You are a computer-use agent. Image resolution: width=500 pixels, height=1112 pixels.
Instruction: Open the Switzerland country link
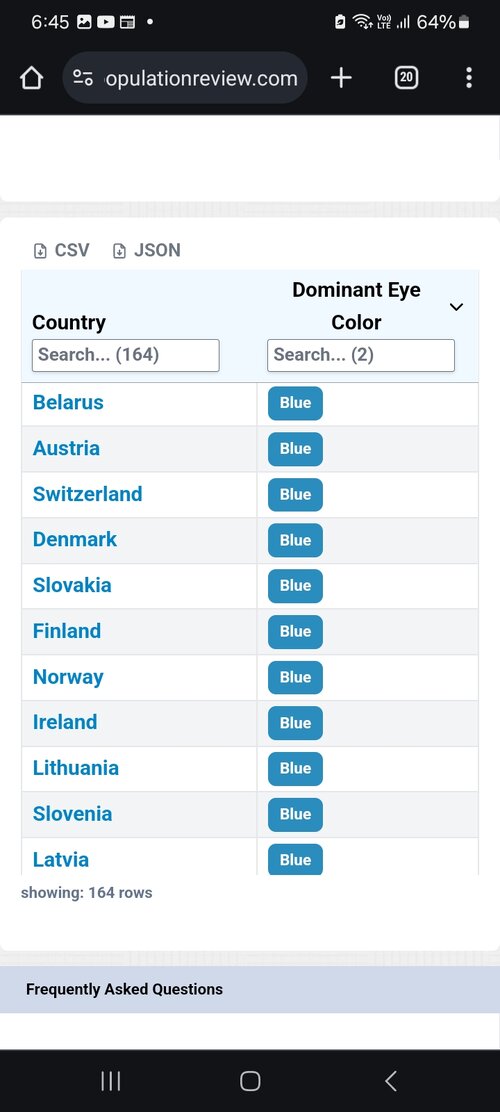(87, 494)
